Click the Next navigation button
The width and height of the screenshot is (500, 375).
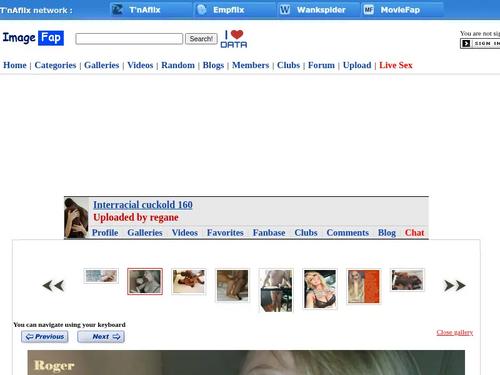point(101,337)
